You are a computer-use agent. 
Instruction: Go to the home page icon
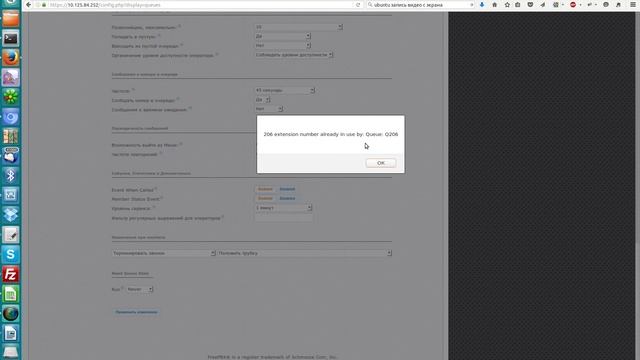pos(494,4)
